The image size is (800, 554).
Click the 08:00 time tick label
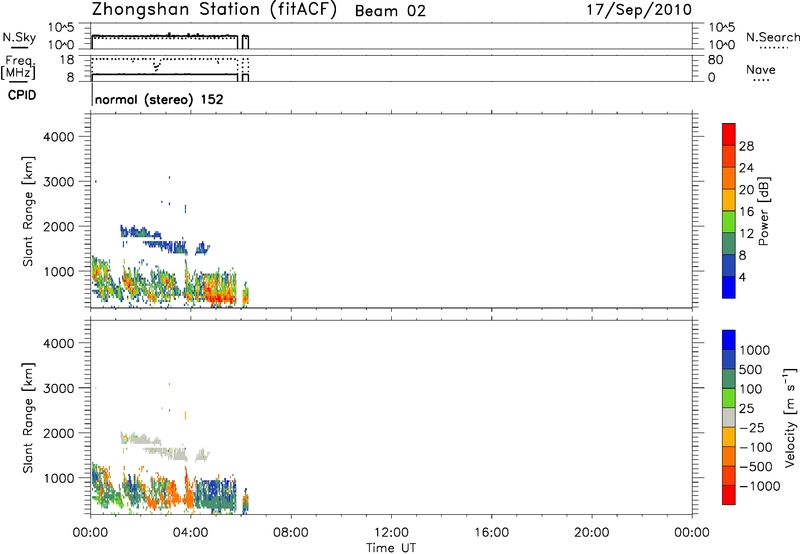(x=290, y=533)
